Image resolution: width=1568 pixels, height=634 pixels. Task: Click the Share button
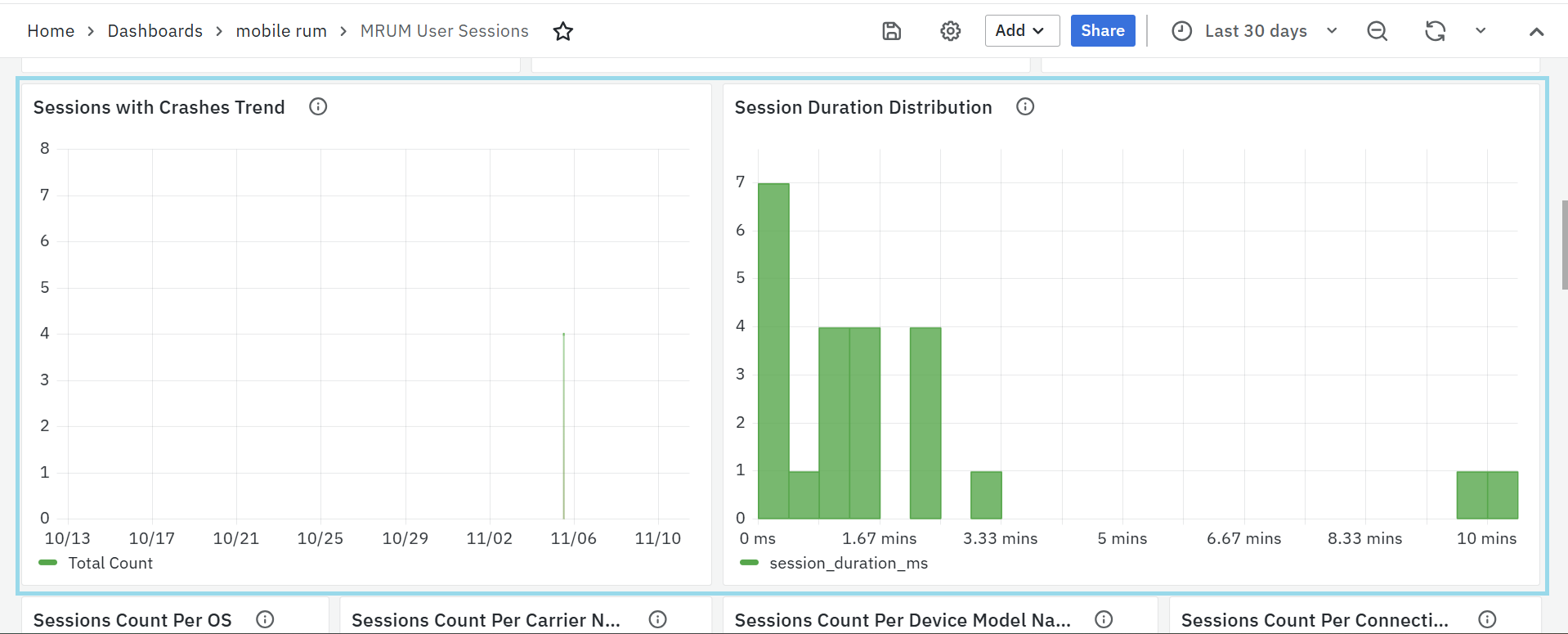coord(1102,31)
